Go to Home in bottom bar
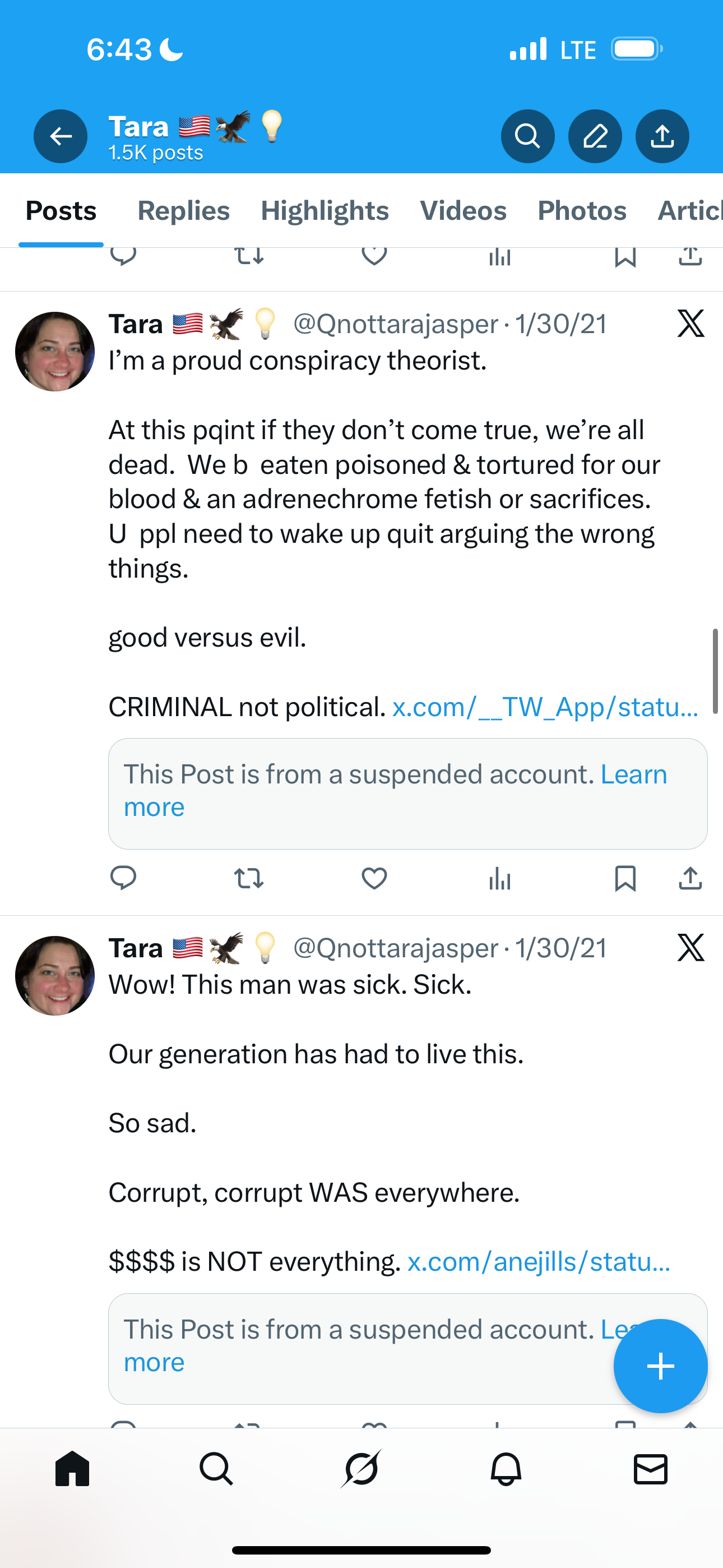 point(72,1469)
